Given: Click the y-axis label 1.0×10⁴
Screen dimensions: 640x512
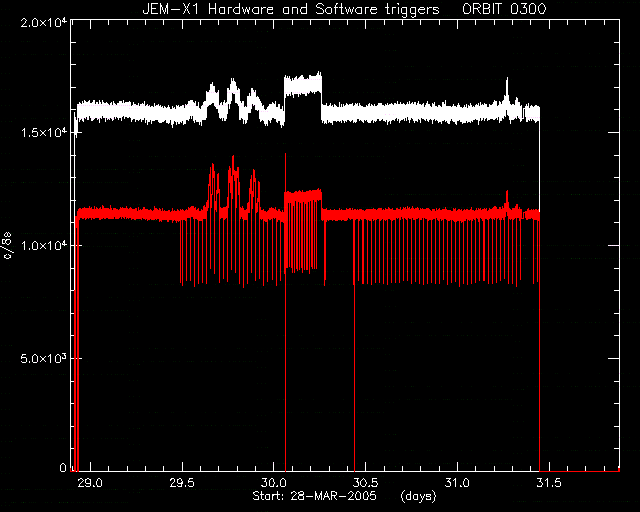Looking at the screenshot, I should 44,245.
